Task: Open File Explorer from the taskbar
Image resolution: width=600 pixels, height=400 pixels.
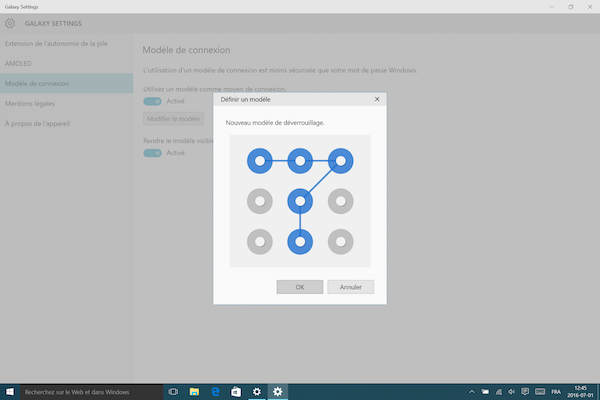Action: pos(194,392)
